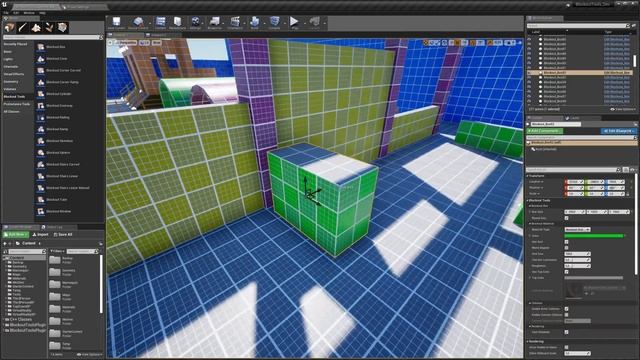Toggle the first checkbox in the Collision section

click(x=566, y=309)
